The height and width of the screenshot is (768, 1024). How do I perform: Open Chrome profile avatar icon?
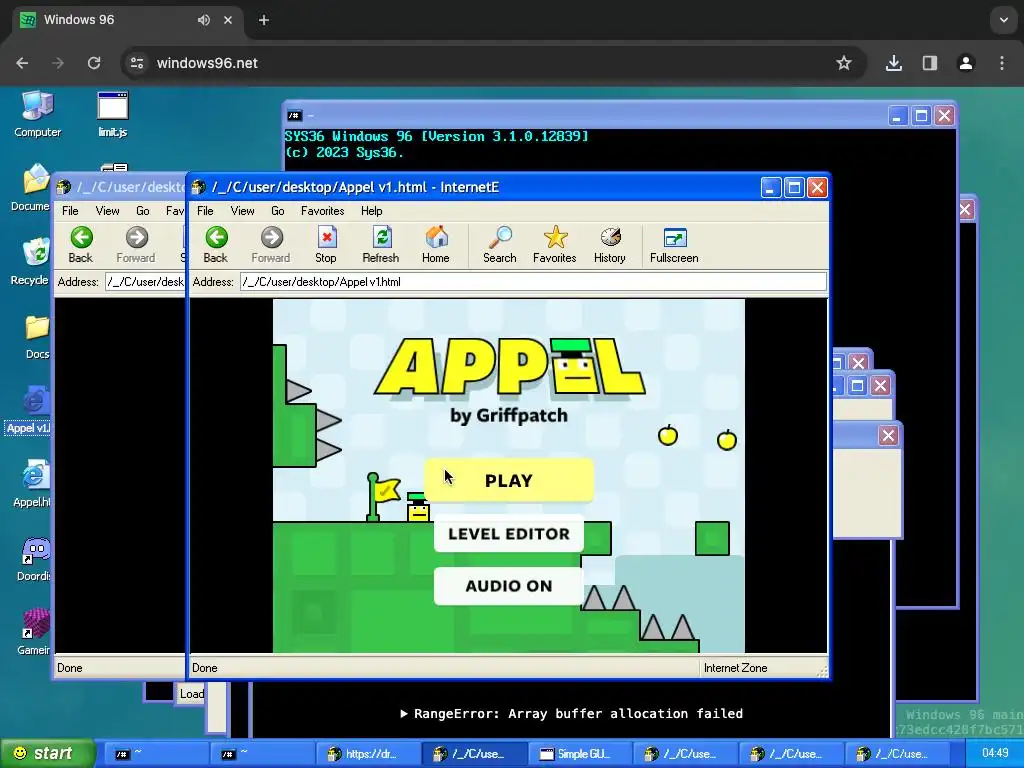point(966,63)
